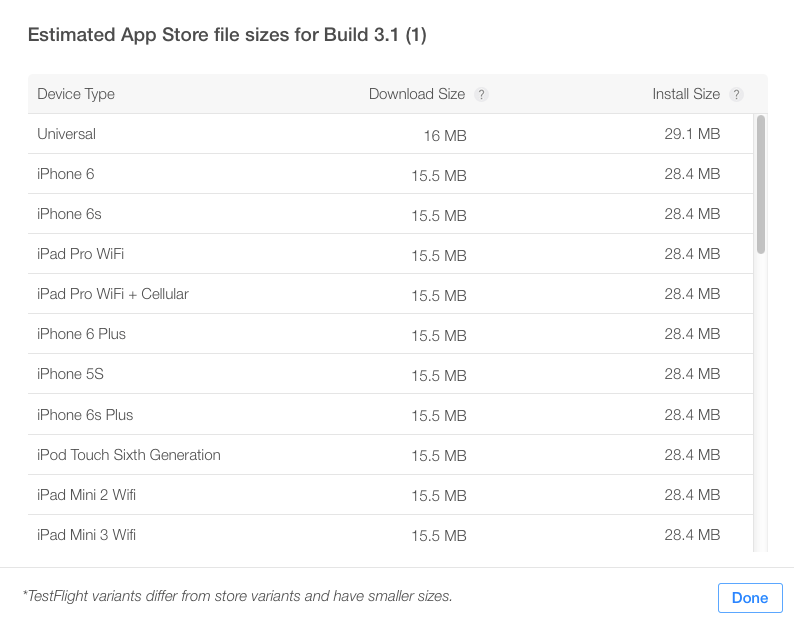Click the iPhone 6s Plus install size value
794x619 pixels.
coord(692,415)
